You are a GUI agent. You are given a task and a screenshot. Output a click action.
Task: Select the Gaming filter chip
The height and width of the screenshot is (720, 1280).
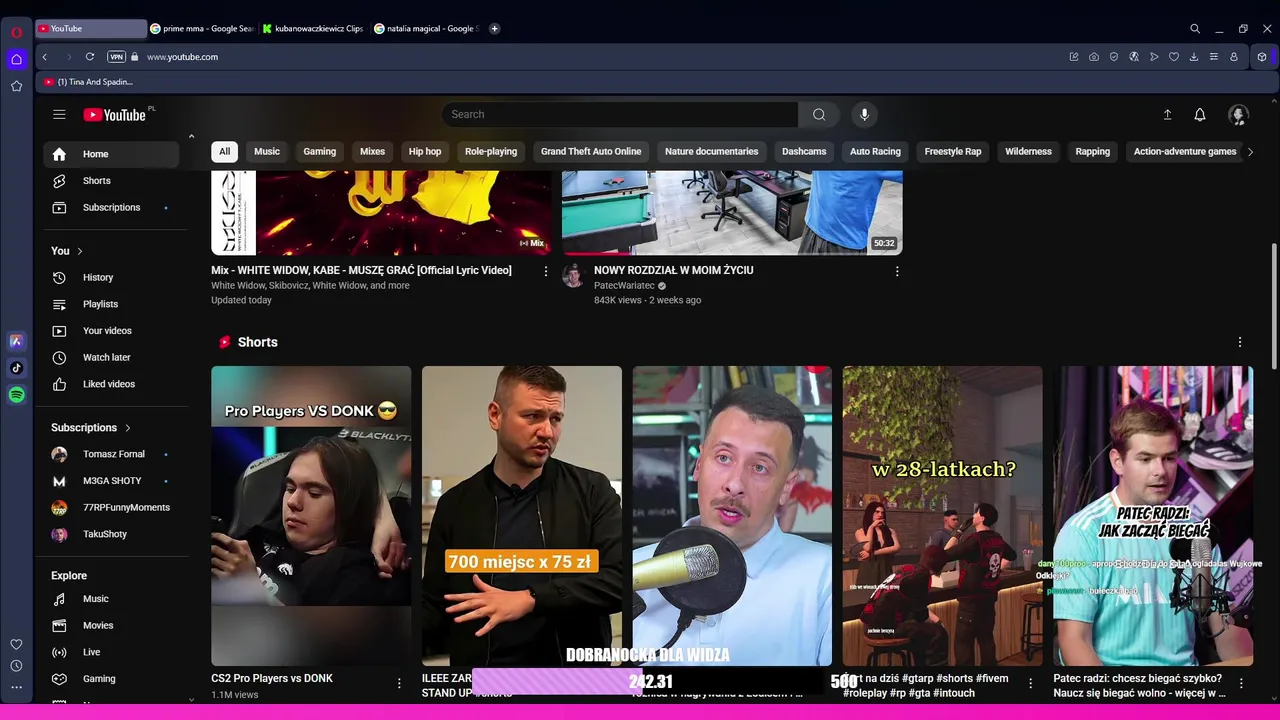click(320, 152)
